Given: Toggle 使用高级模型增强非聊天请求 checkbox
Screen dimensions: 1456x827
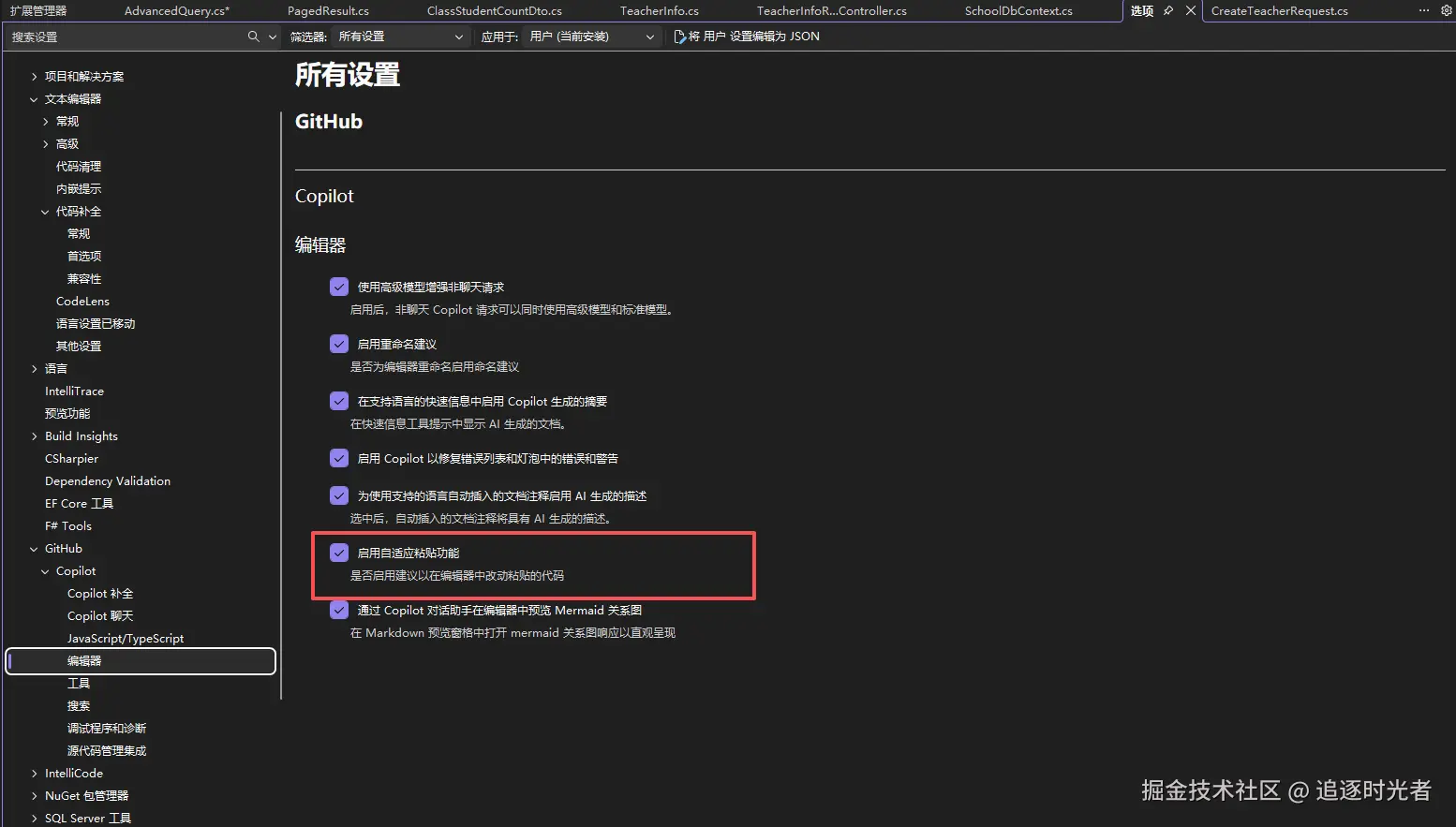Looking at the screenshot, I should [x=339, y=287].
